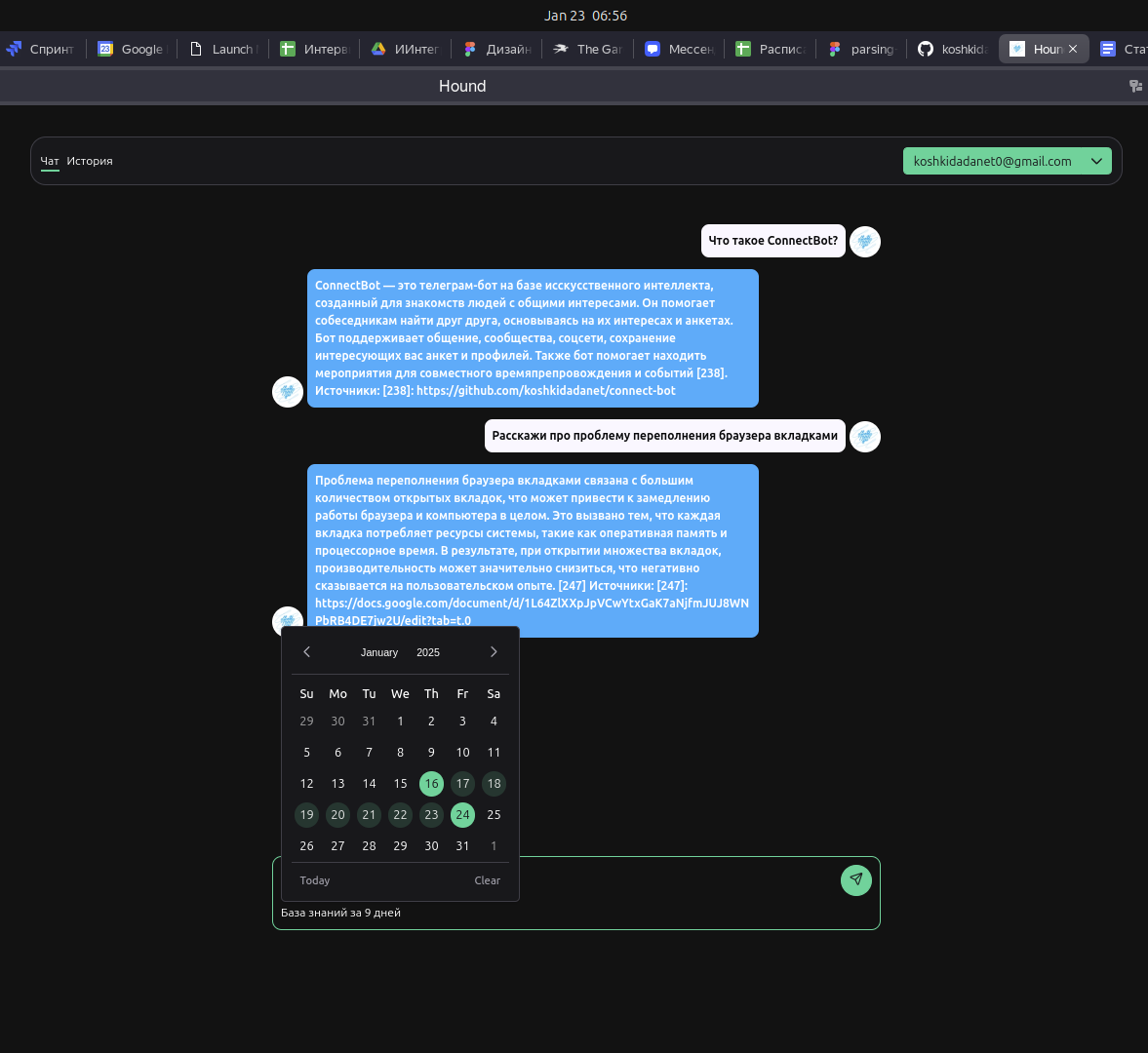Open the ИИнтер Google Drive tab
1148x1053 pixels.
[406, 49]
